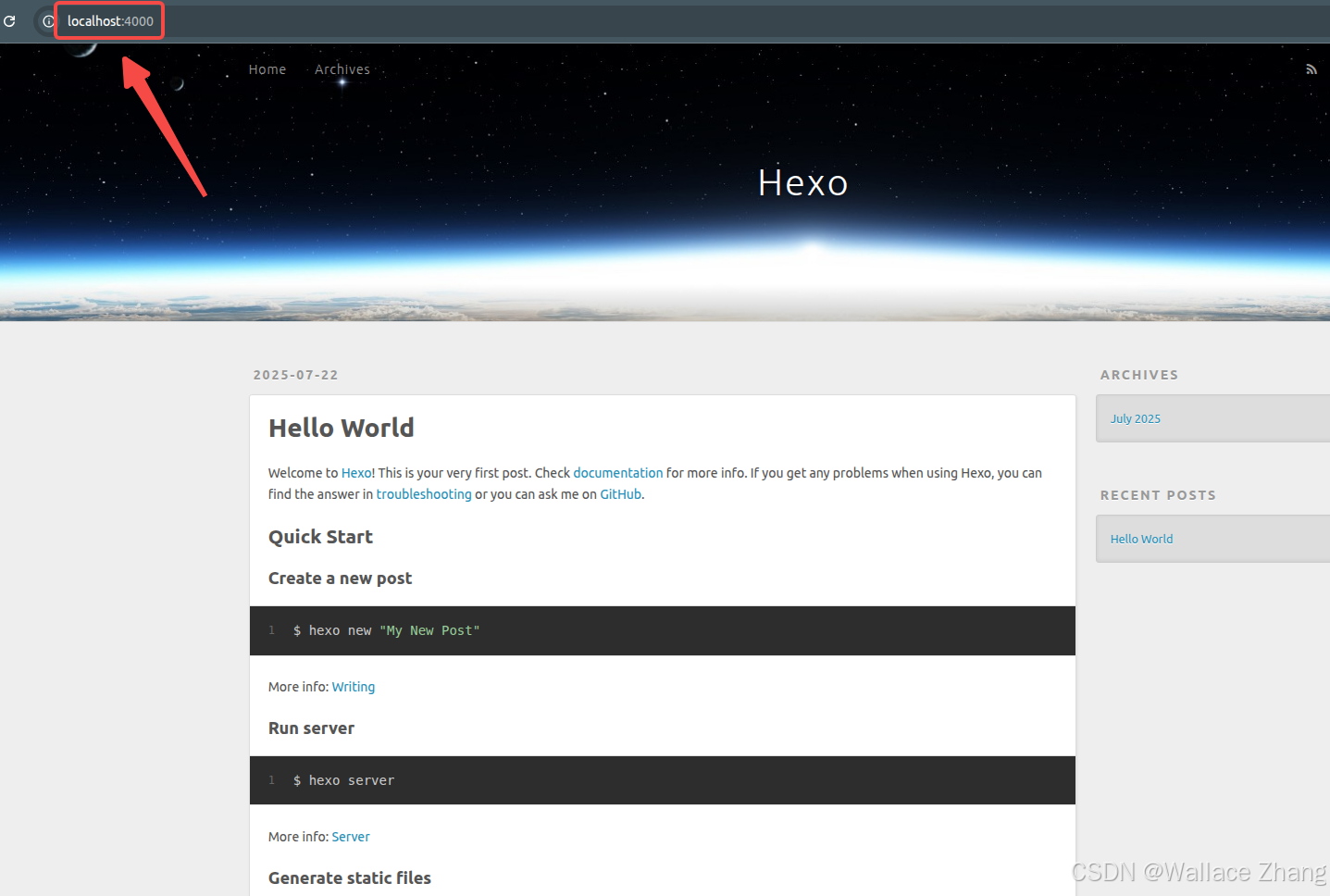Image resolution: width=1330 pixels, height=896 pixels.
Task: Follow the Hexo link in the welcome text
Action: click(356, 473)
